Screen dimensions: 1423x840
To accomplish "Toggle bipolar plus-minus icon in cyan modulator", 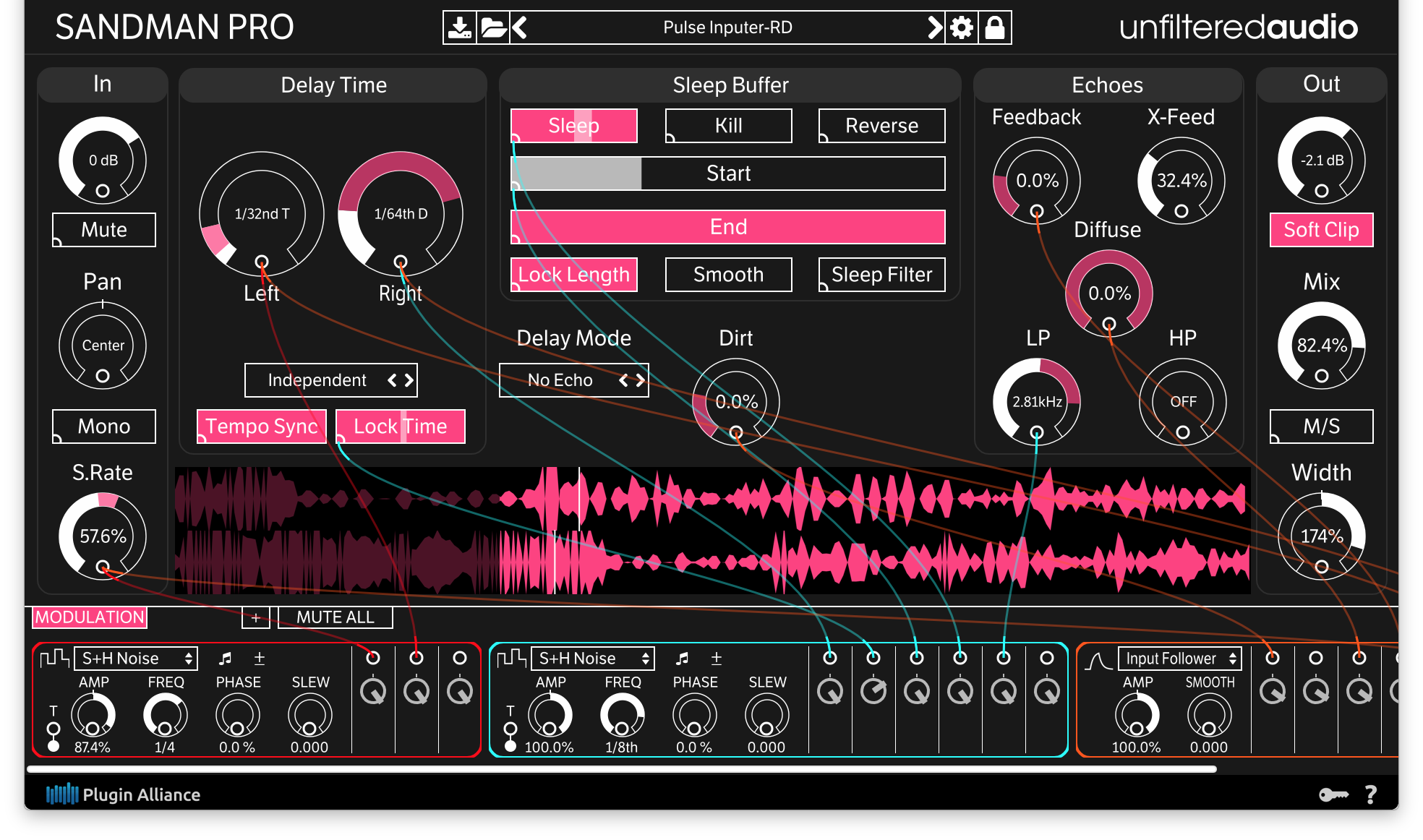I will click(717, 659).
